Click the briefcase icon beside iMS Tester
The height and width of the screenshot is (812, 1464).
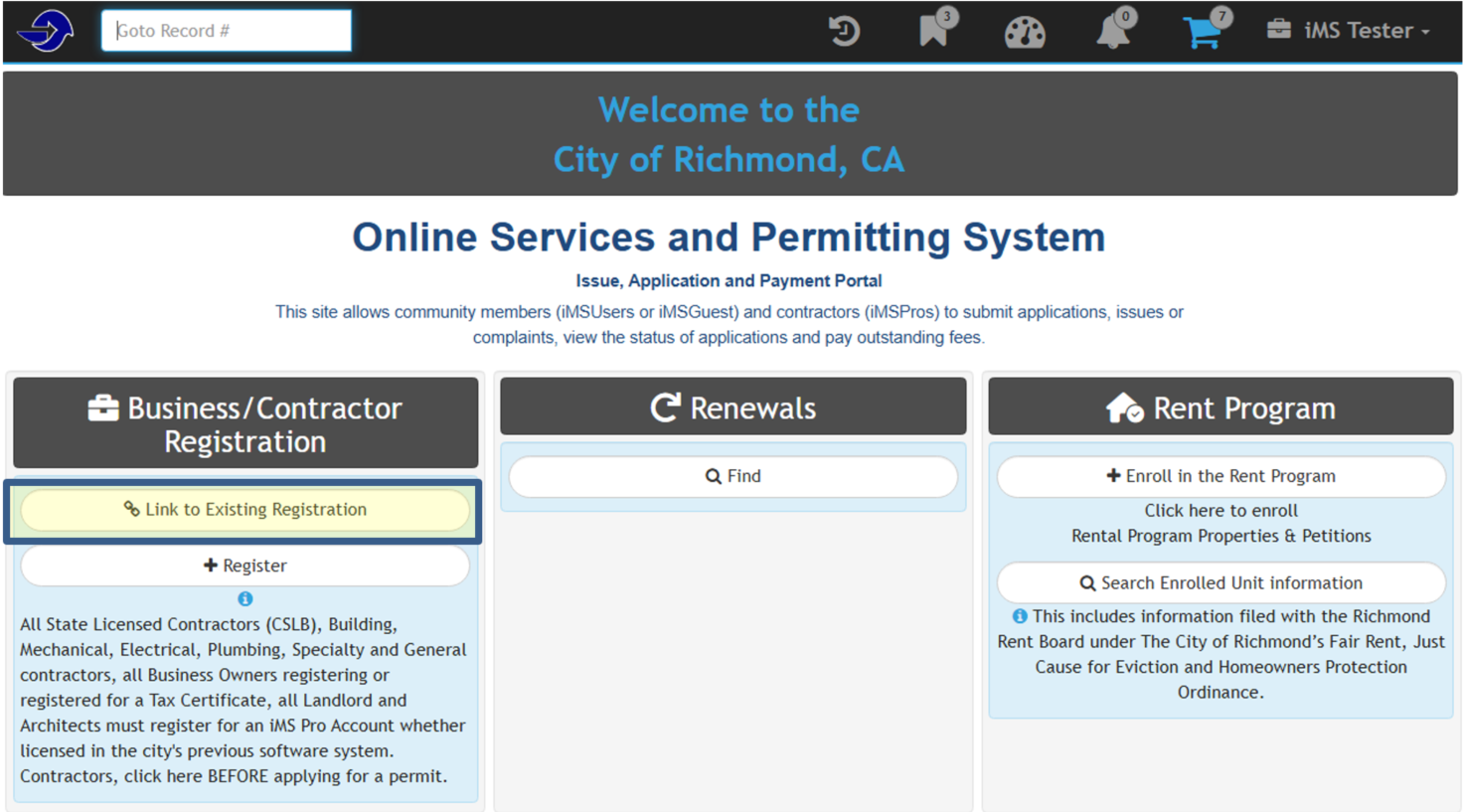[x=1278, y=30]
